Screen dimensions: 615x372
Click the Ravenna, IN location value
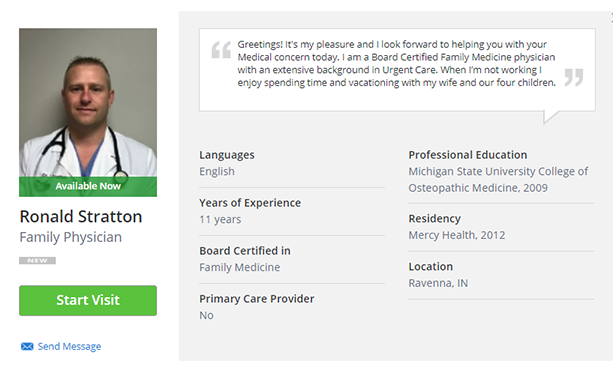coord(438,283)
